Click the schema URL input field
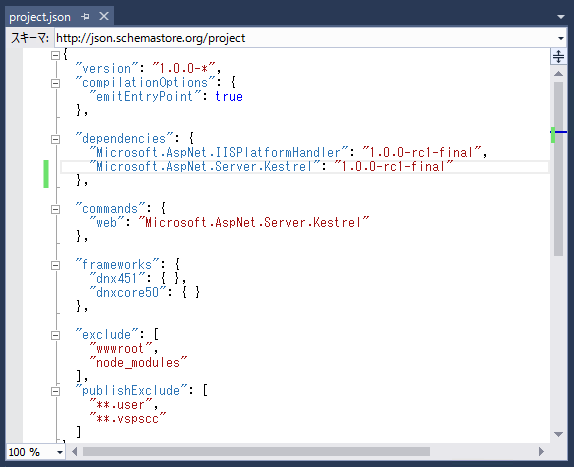The image size is (574, 467). (x=305, y=38)
